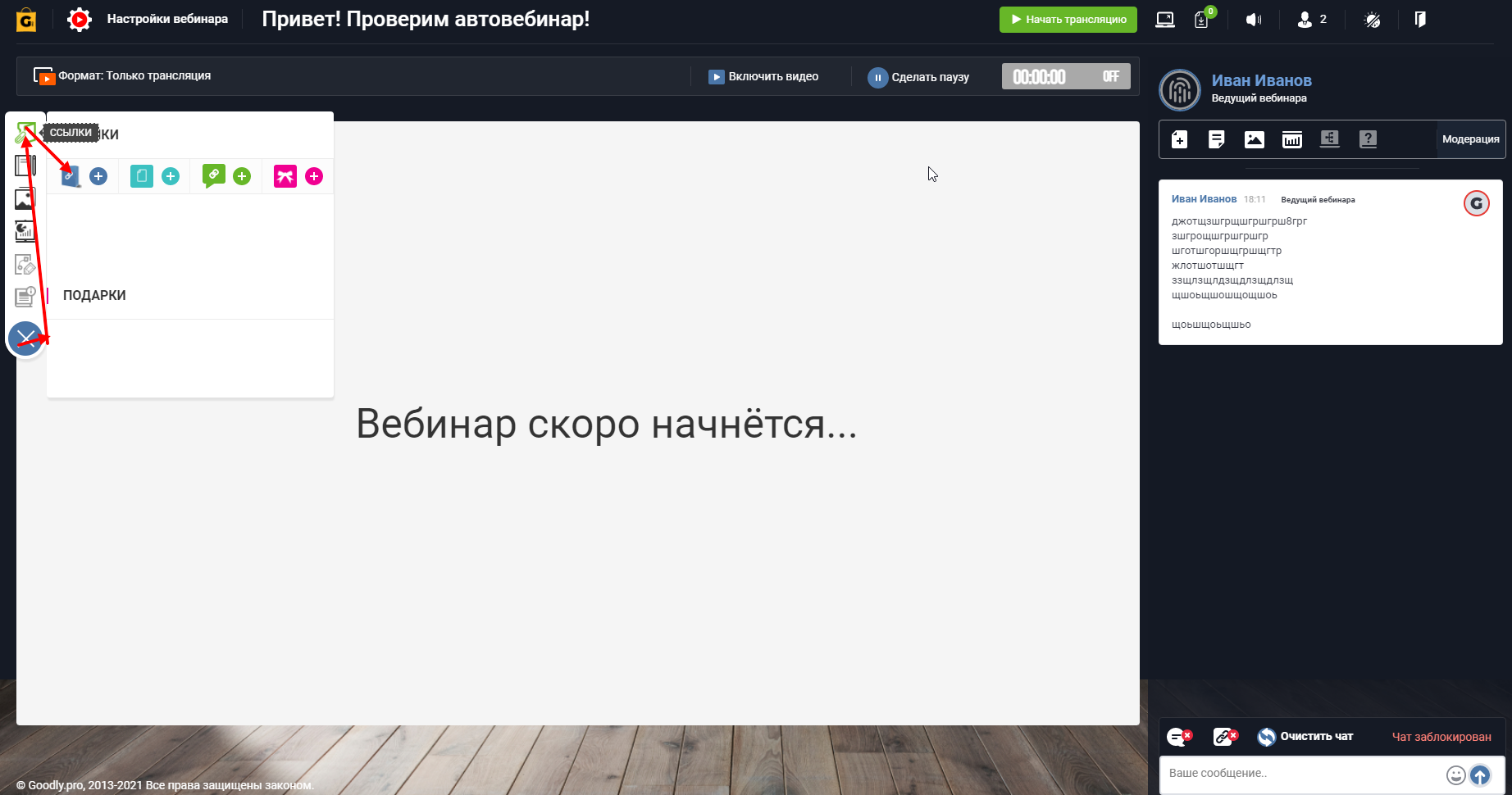Start the broadcast with Начать трансляцию

coord(1068,20)
